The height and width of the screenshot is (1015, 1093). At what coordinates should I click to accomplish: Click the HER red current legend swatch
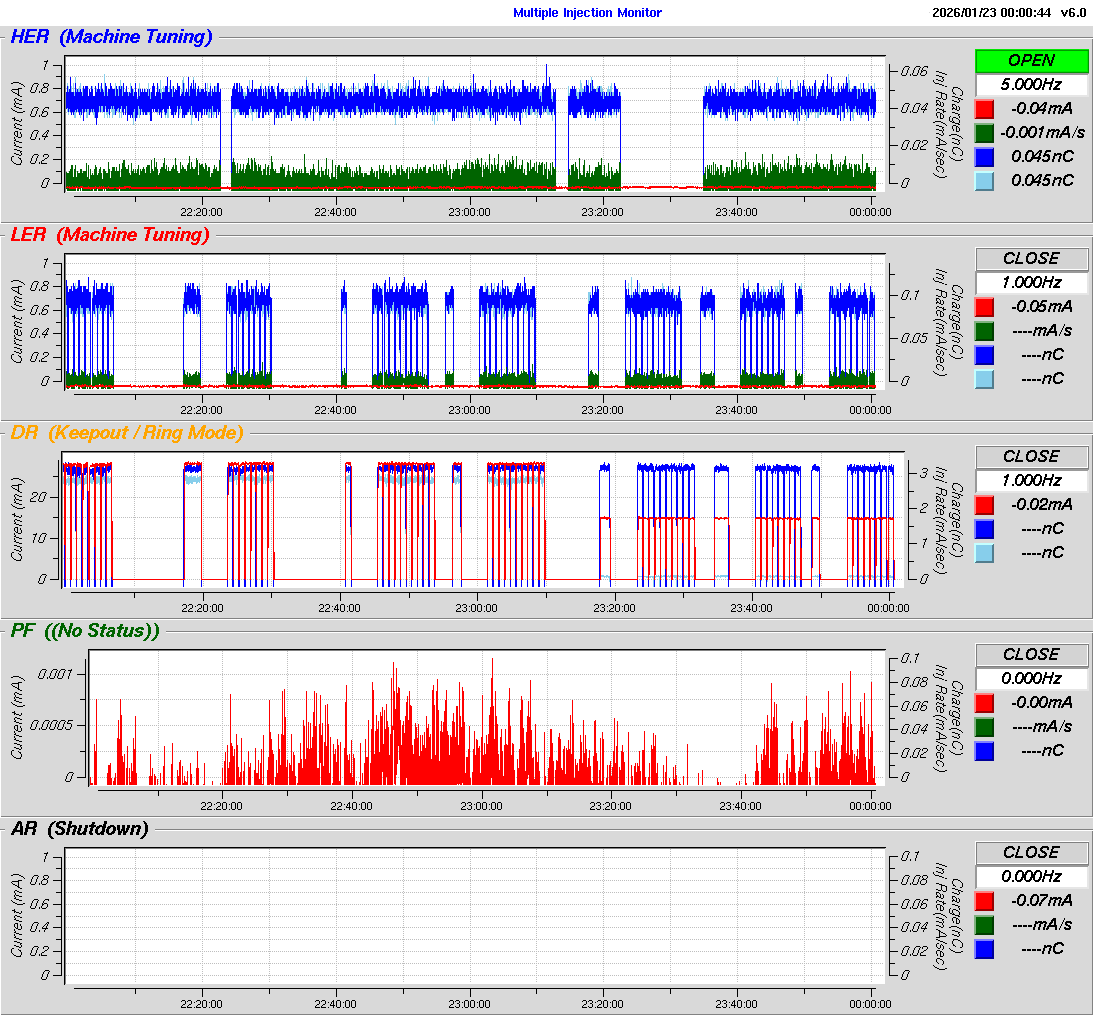(985, 109)
